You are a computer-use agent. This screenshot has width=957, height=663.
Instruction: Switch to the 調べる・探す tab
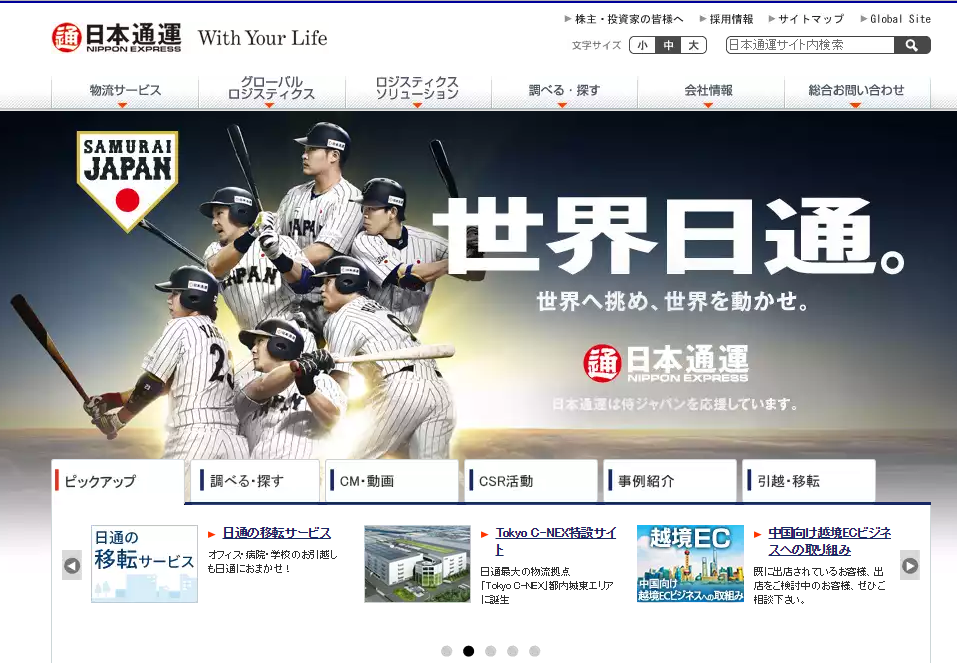click(x=255, y=481)
